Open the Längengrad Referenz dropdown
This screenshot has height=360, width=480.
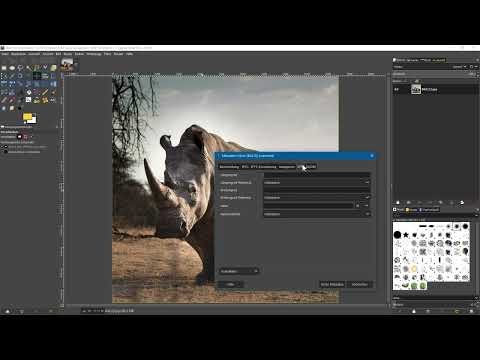pos(317,182)
